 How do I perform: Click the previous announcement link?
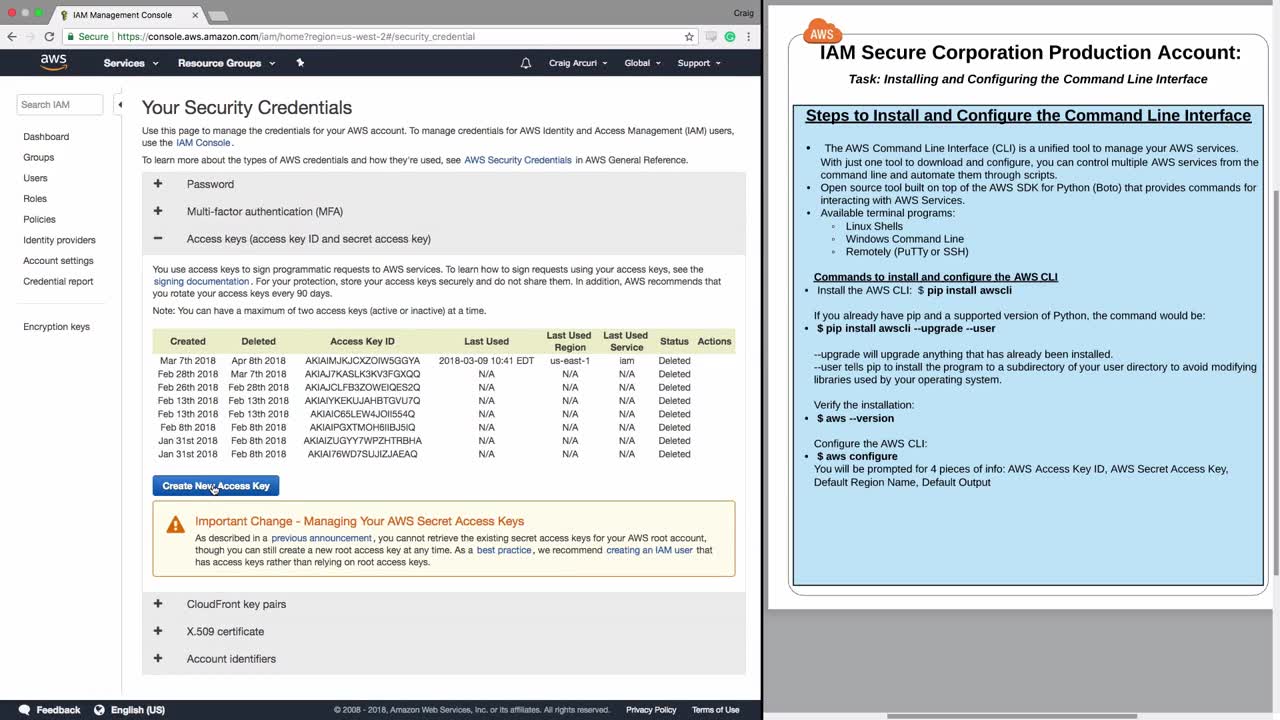(x=321, y=538)
